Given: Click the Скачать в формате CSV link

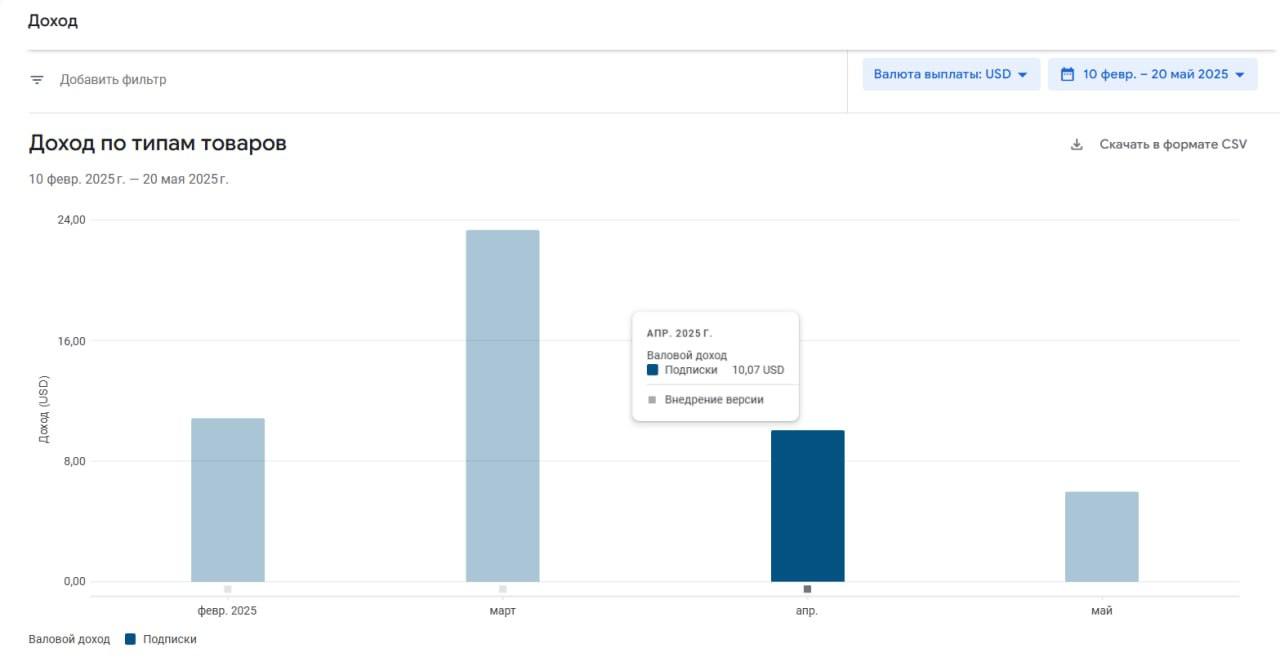Looking at the screenshot, I should pos(1173,145).
